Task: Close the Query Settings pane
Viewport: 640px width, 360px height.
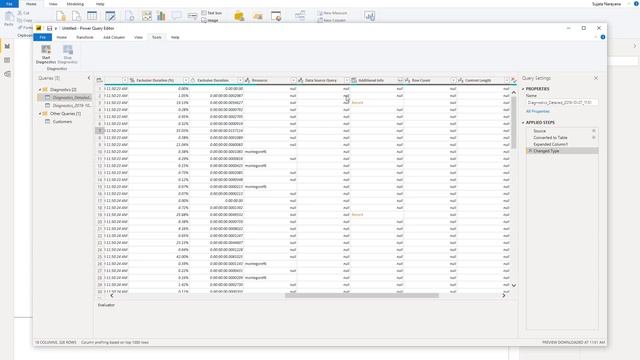Action: pyautogui.click(x=596, y=78)
